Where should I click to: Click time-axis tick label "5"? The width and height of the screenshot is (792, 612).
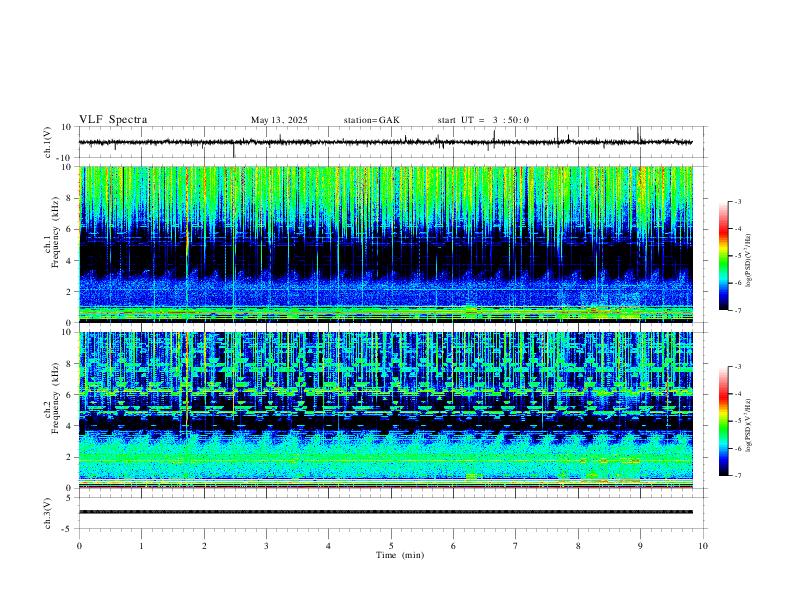391,546
